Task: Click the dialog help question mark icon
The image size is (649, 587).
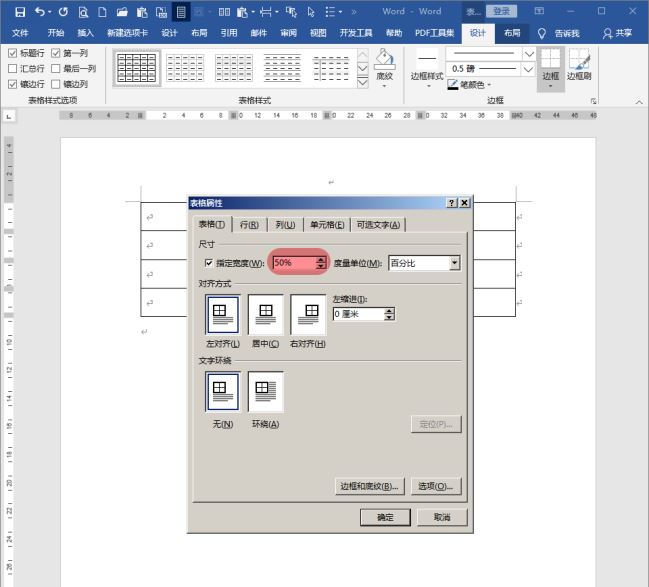Action: click(452, 203)
